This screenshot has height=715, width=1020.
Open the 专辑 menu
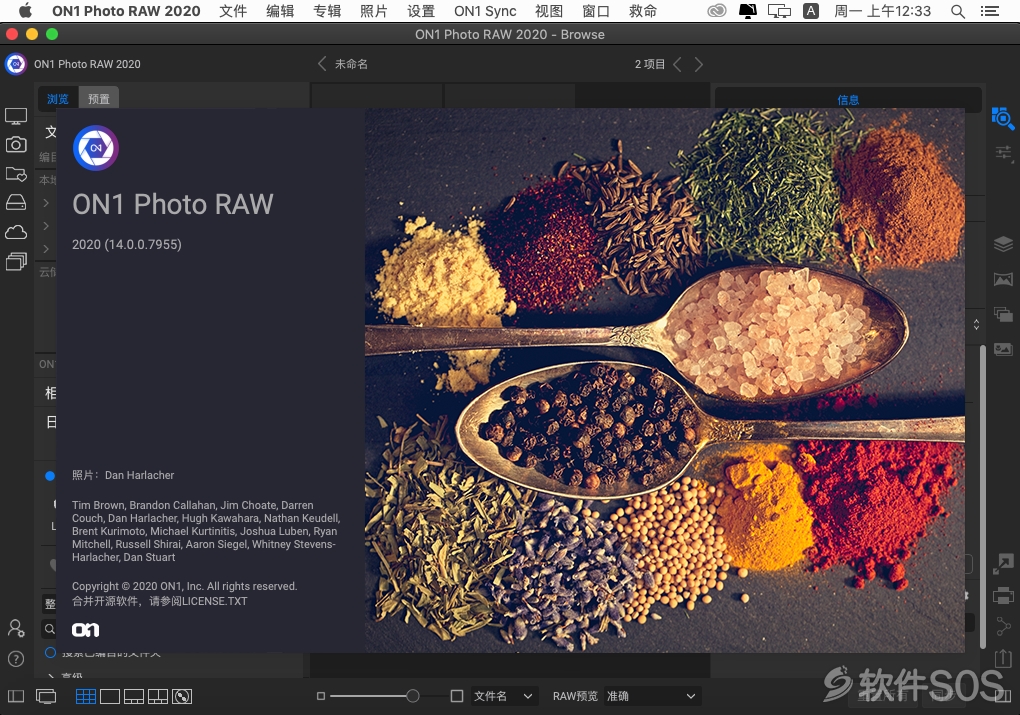327,11
